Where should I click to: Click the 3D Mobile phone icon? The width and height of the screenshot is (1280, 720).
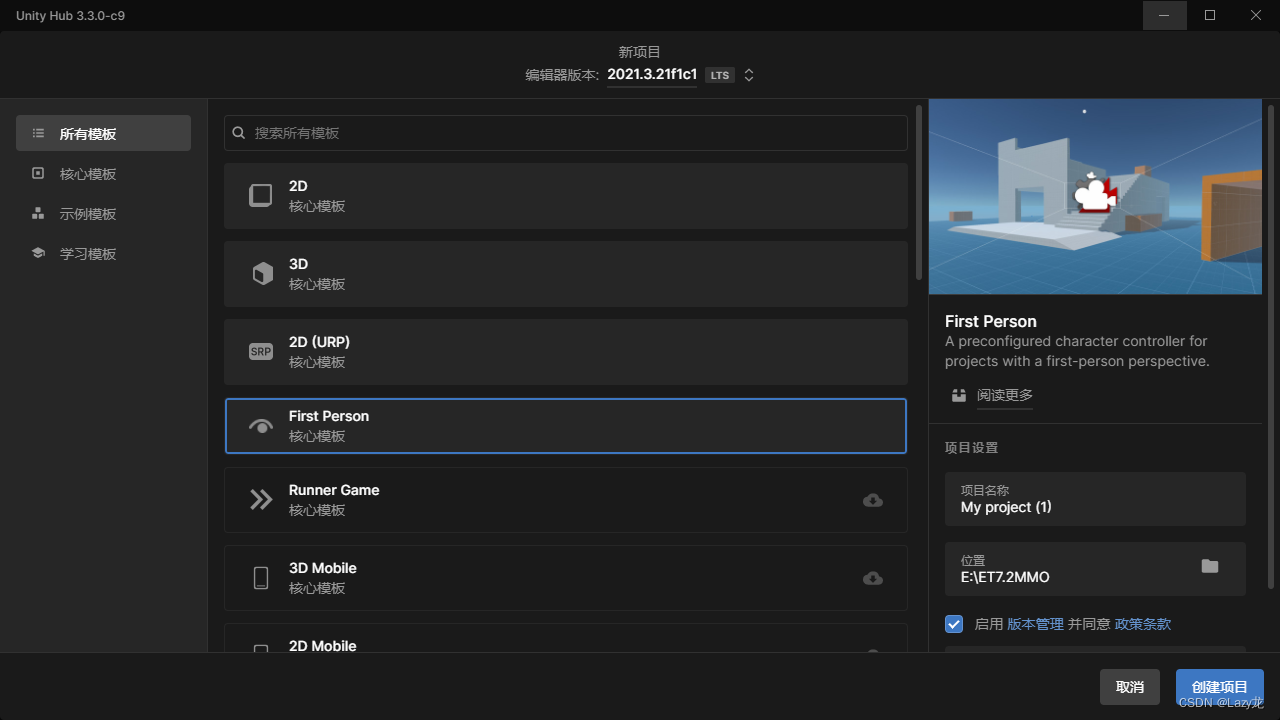pyautogui.click(x=261, y=578)
